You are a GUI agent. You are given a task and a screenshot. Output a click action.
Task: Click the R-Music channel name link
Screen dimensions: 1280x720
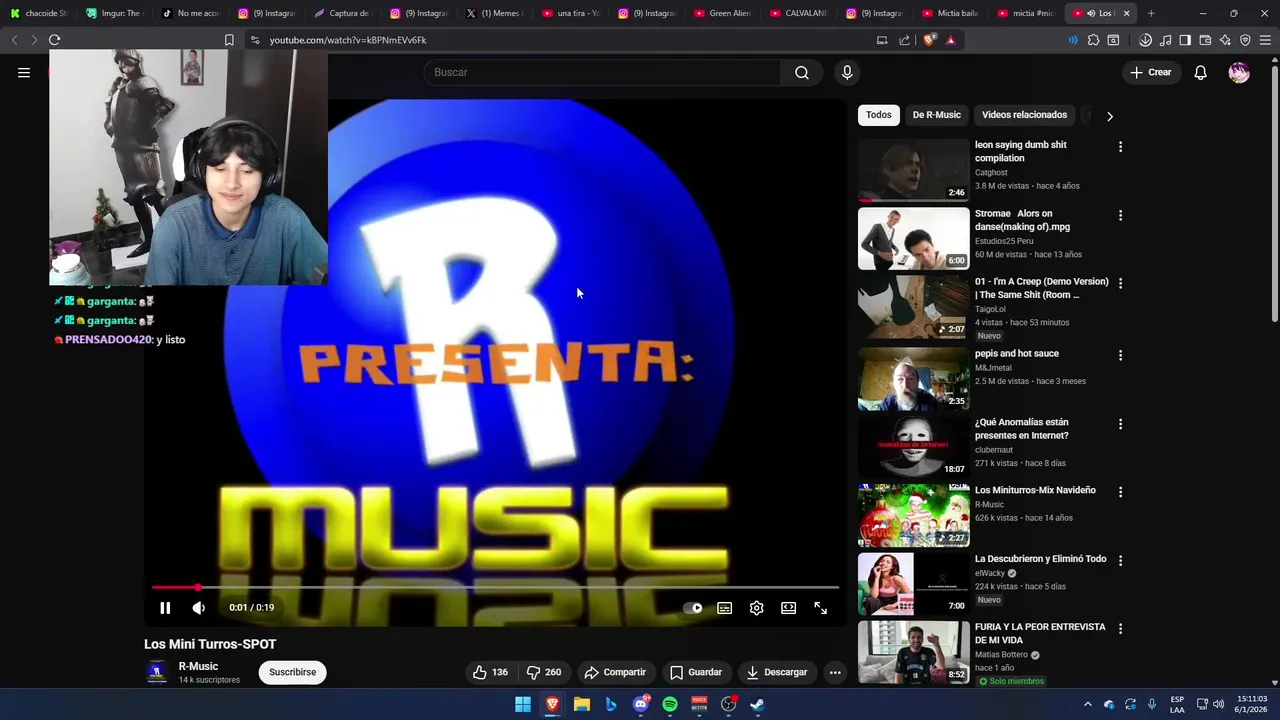(198, 666)
